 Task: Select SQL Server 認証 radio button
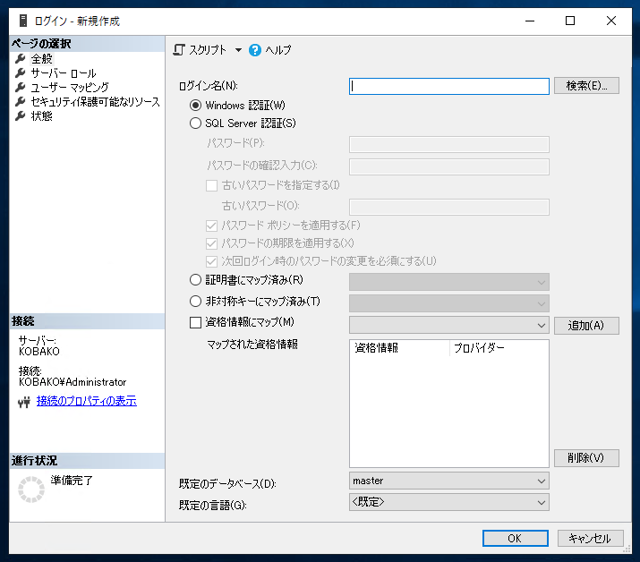pos(196,123)
